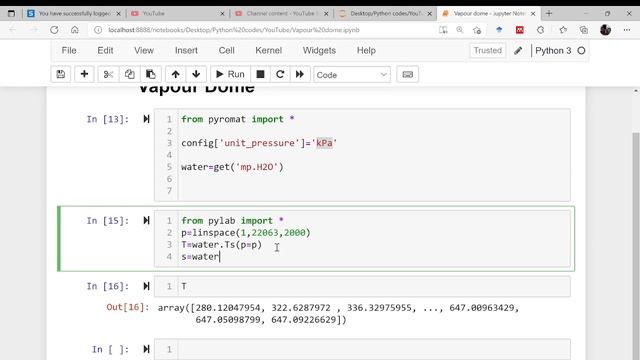Image resolution: width=640 pixels, height=360 pixels.
Task: Click the Trusted notebook button
Action: tap(488, 51)
